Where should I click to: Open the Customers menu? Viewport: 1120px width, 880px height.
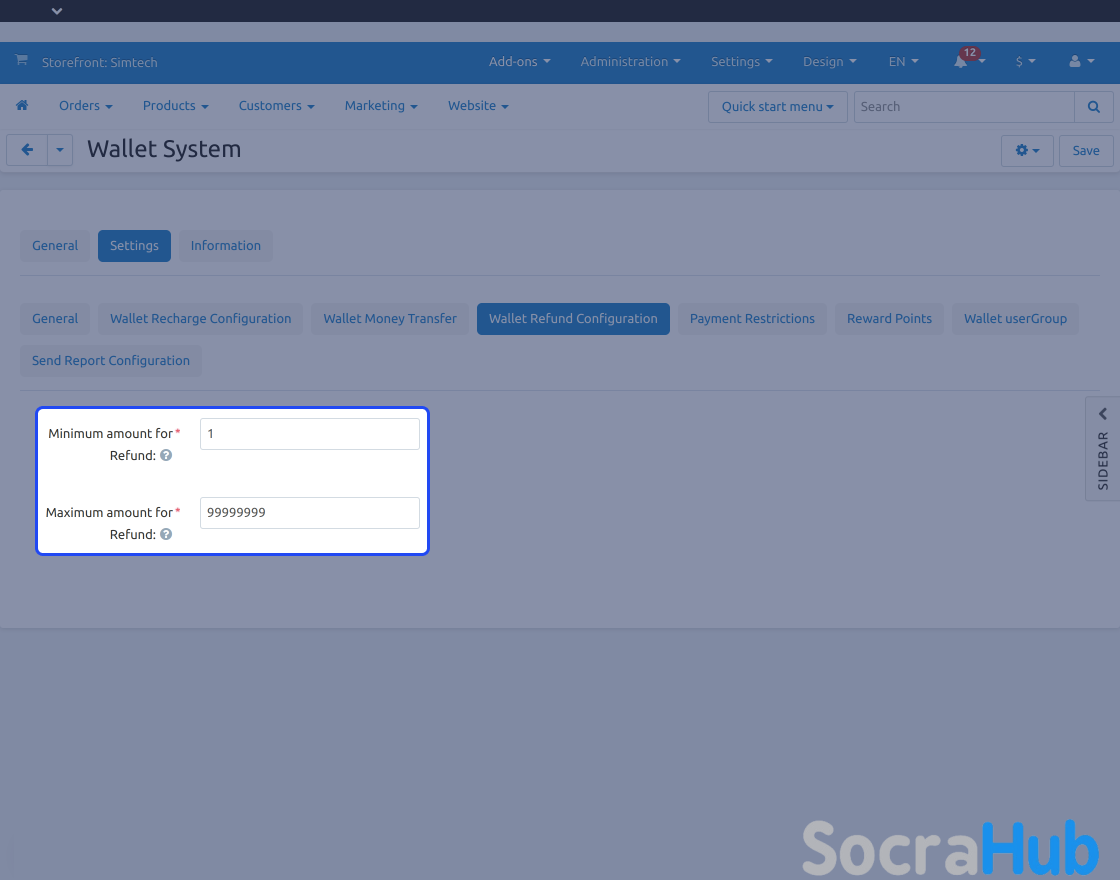(x=276, y=106)
